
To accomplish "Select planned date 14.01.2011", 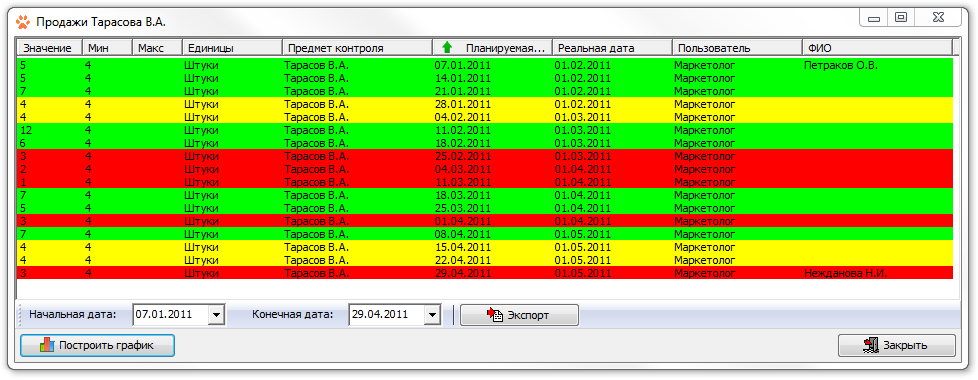I will (463, 78).
